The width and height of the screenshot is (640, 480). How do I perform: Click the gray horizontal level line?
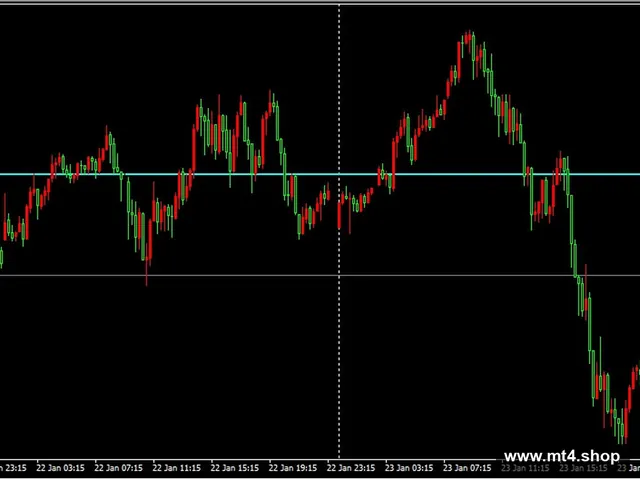[x=320, y=275]
